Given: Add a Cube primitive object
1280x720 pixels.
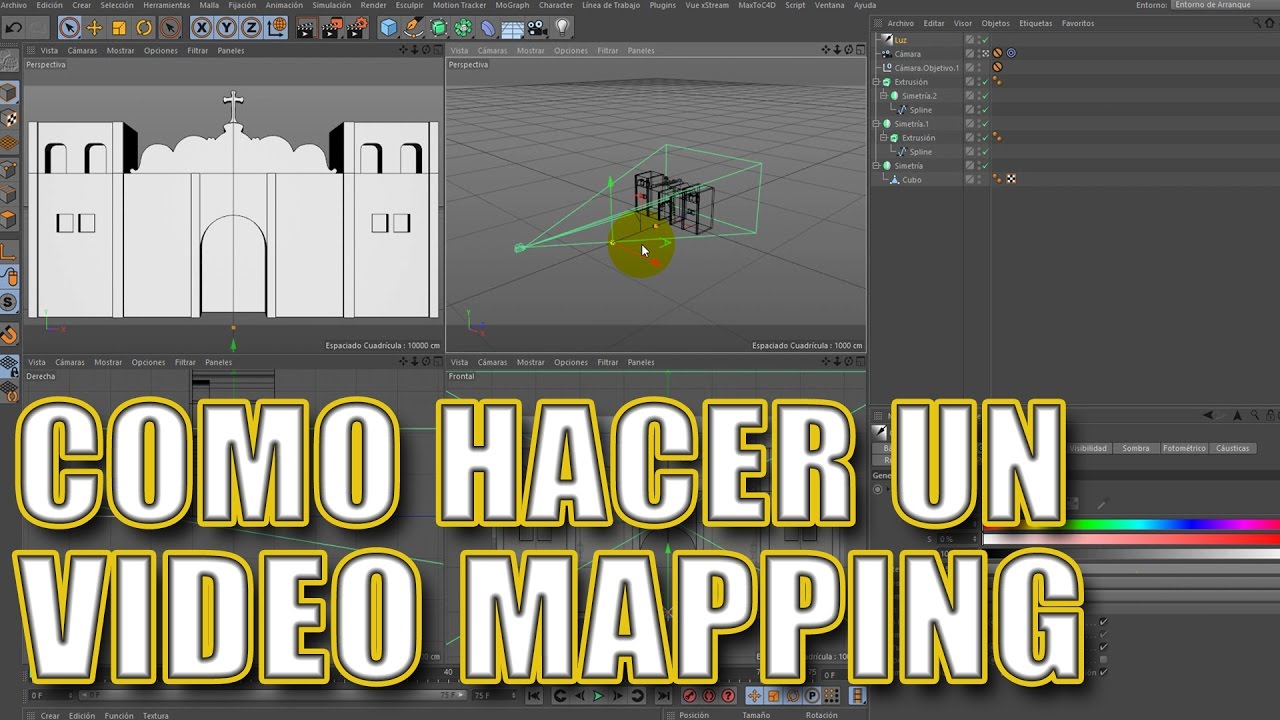Looking at the screenshot, I should [388, 28].
